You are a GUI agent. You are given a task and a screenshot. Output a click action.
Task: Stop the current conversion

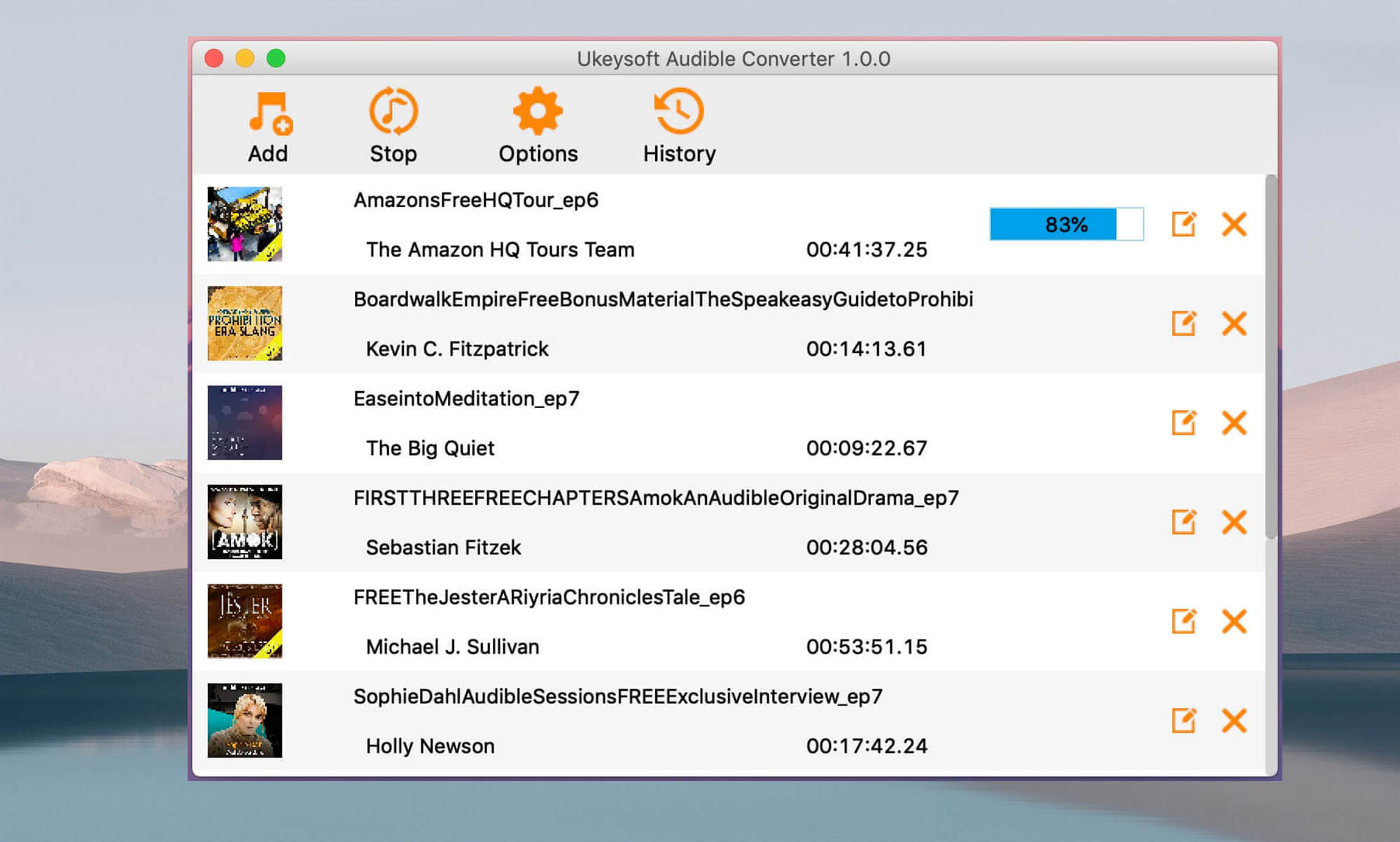coord(393,112)
